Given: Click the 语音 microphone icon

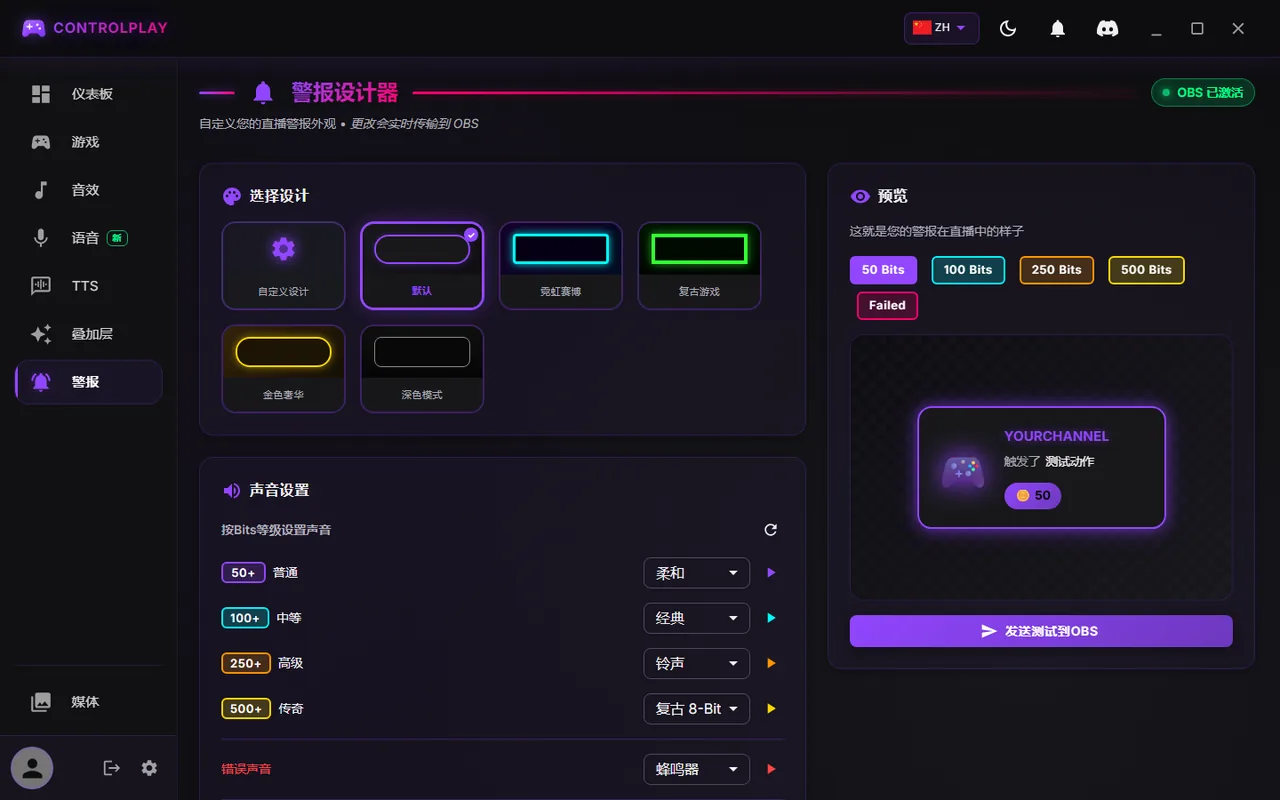Looking at the screenshot, I should click(x=41, y=238).
